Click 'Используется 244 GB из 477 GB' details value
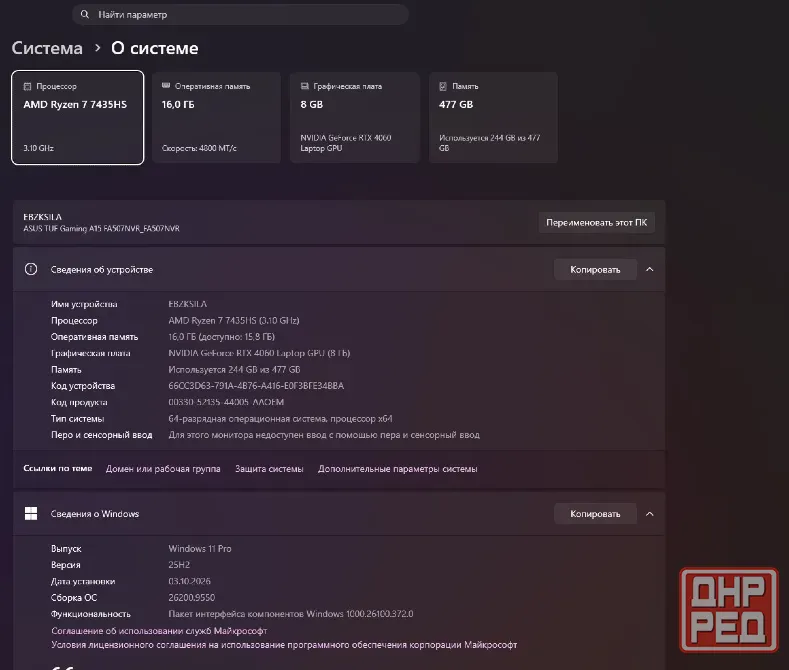The image size is (789, 670). tap(234, 369)
